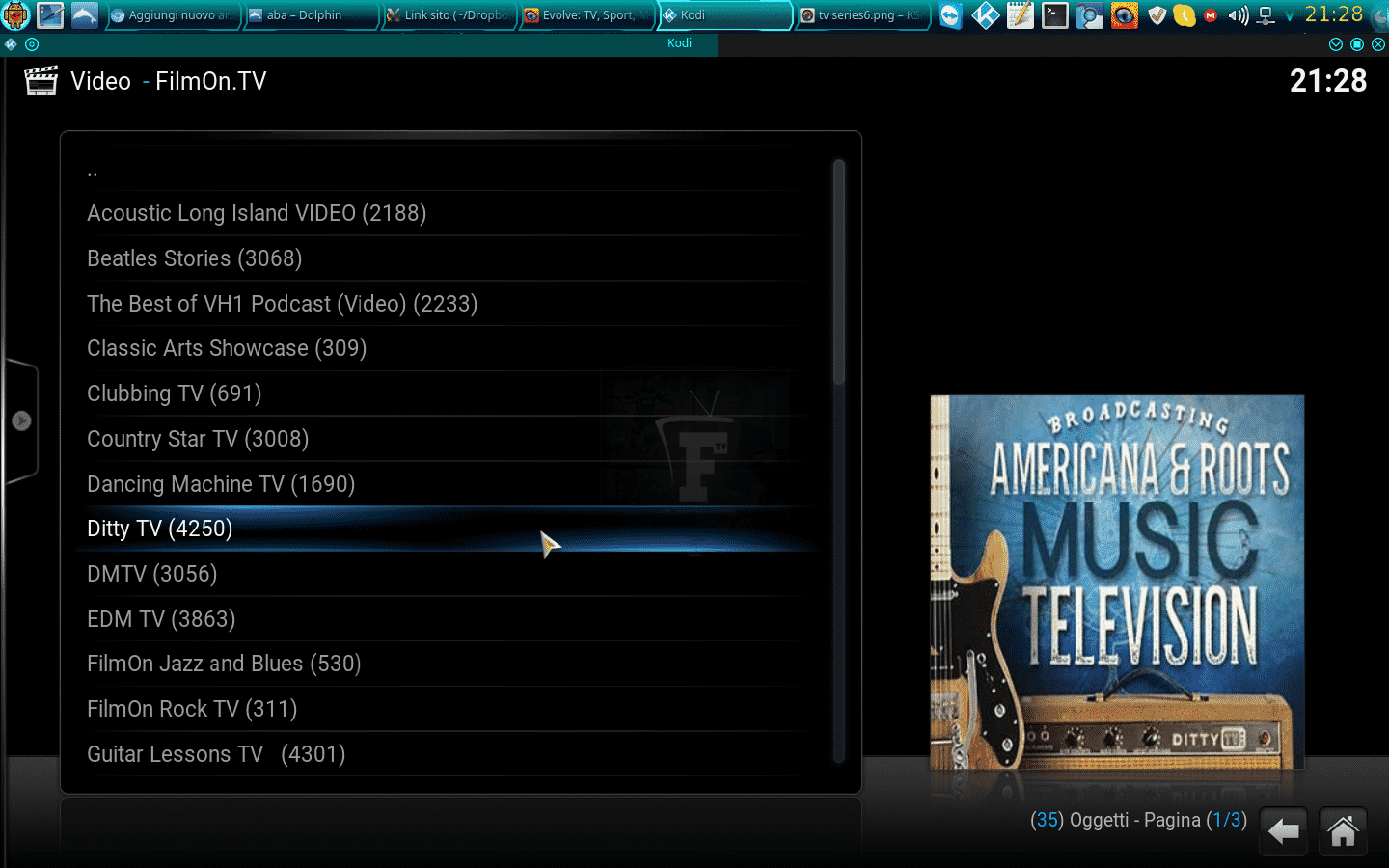This screenshot has width=1389, height=868.
Task: Switch to the 'Link sito' editor window
Action: tap(448, 15)
